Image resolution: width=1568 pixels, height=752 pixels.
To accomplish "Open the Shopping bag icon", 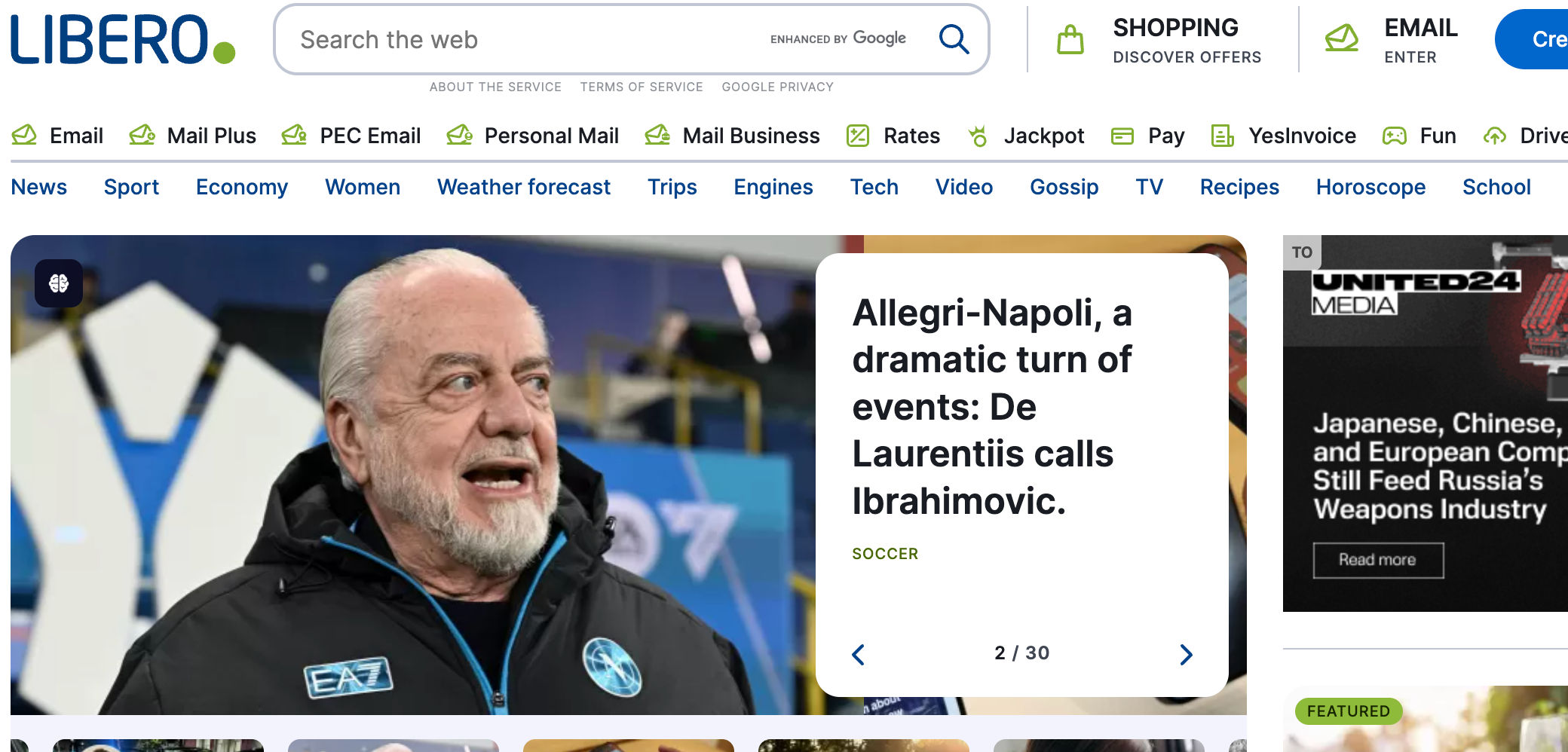I will (x=1070, y=40).
